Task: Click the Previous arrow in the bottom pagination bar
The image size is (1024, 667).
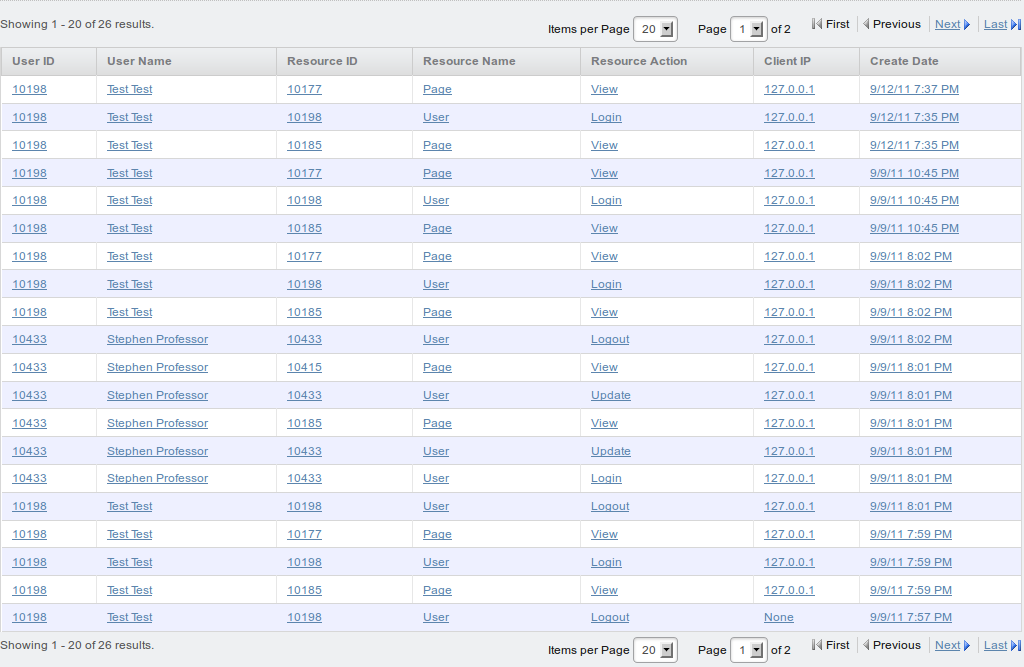Action: tap(866, 645)
